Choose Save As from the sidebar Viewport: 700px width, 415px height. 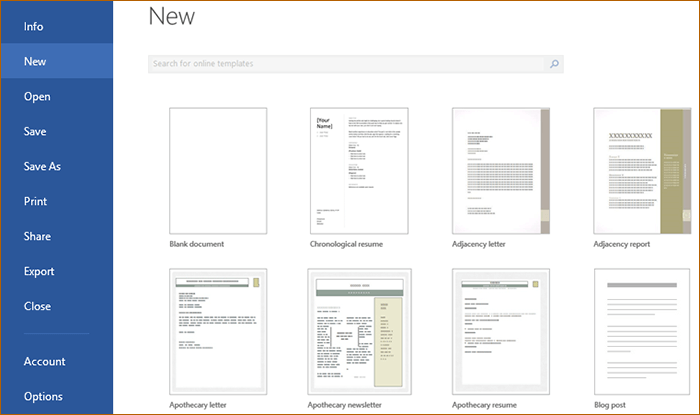[43, 166]
